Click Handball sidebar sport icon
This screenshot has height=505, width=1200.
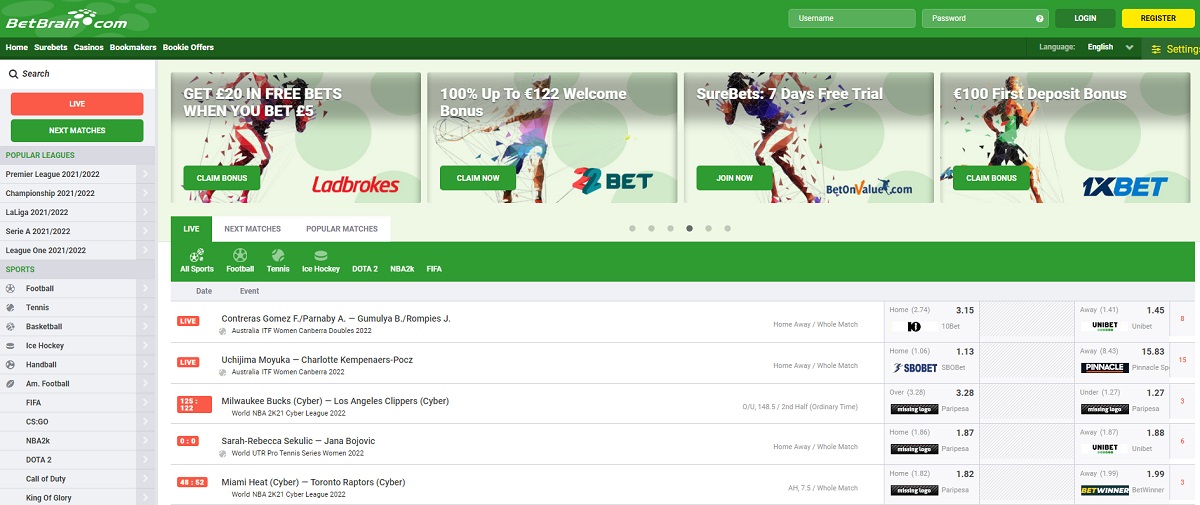(x=11, y=364)
